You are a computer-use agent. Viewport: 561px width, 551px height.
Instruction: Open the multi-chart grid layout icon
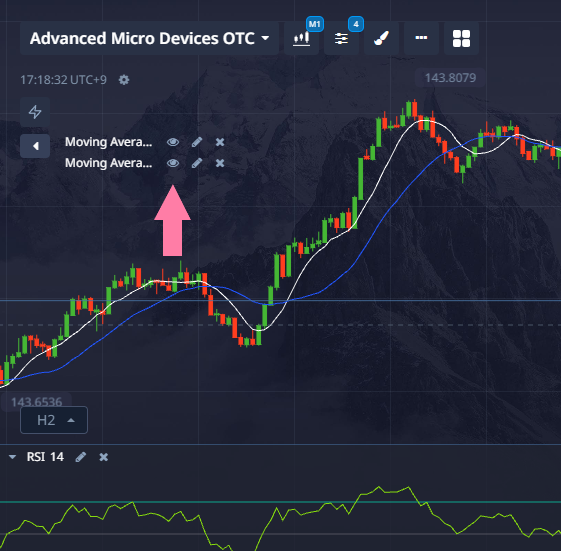(x=461, y=38)
